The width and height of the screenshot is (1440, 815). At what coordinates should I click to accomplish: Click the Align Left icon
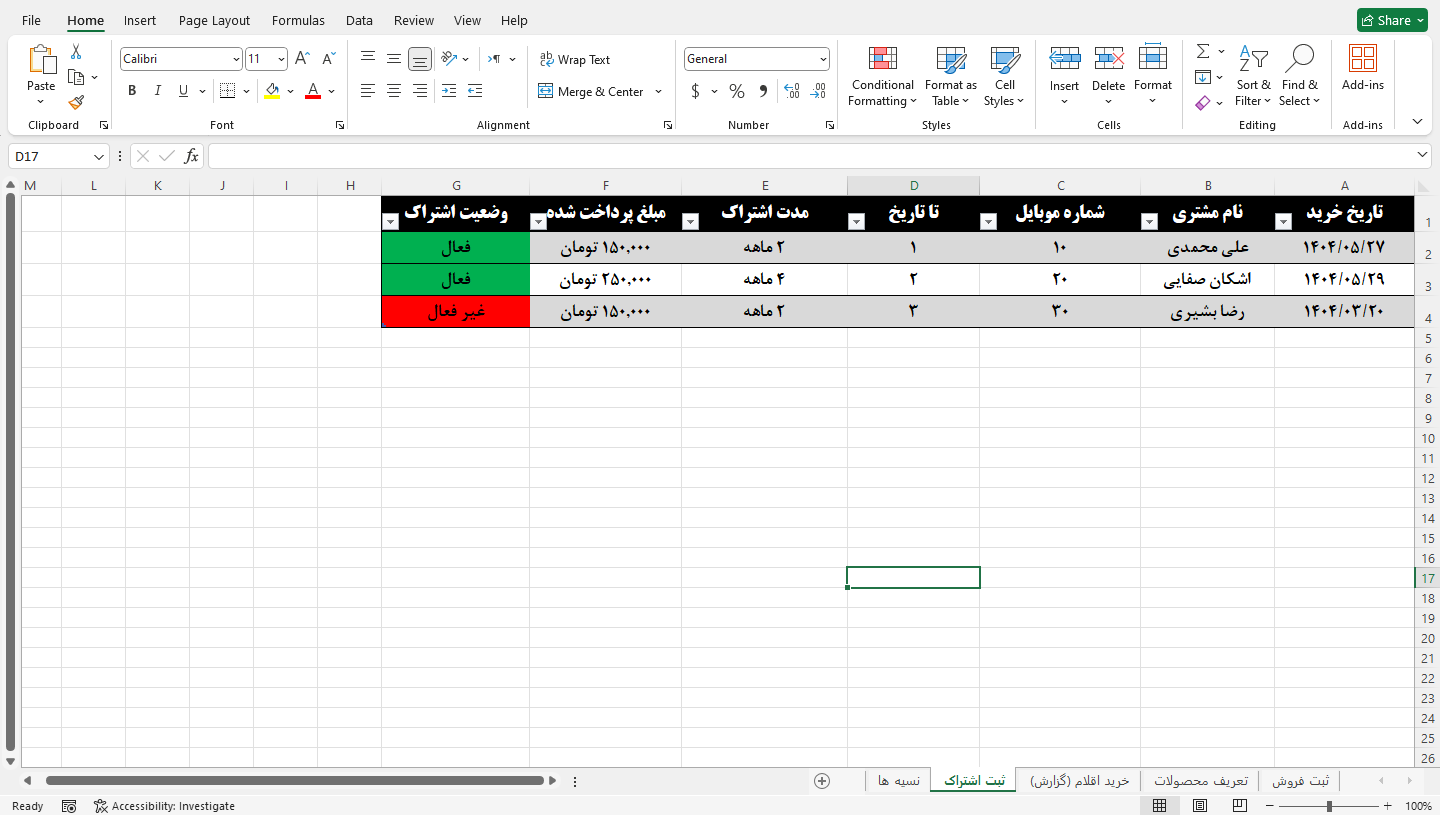[x=368, y=91]
